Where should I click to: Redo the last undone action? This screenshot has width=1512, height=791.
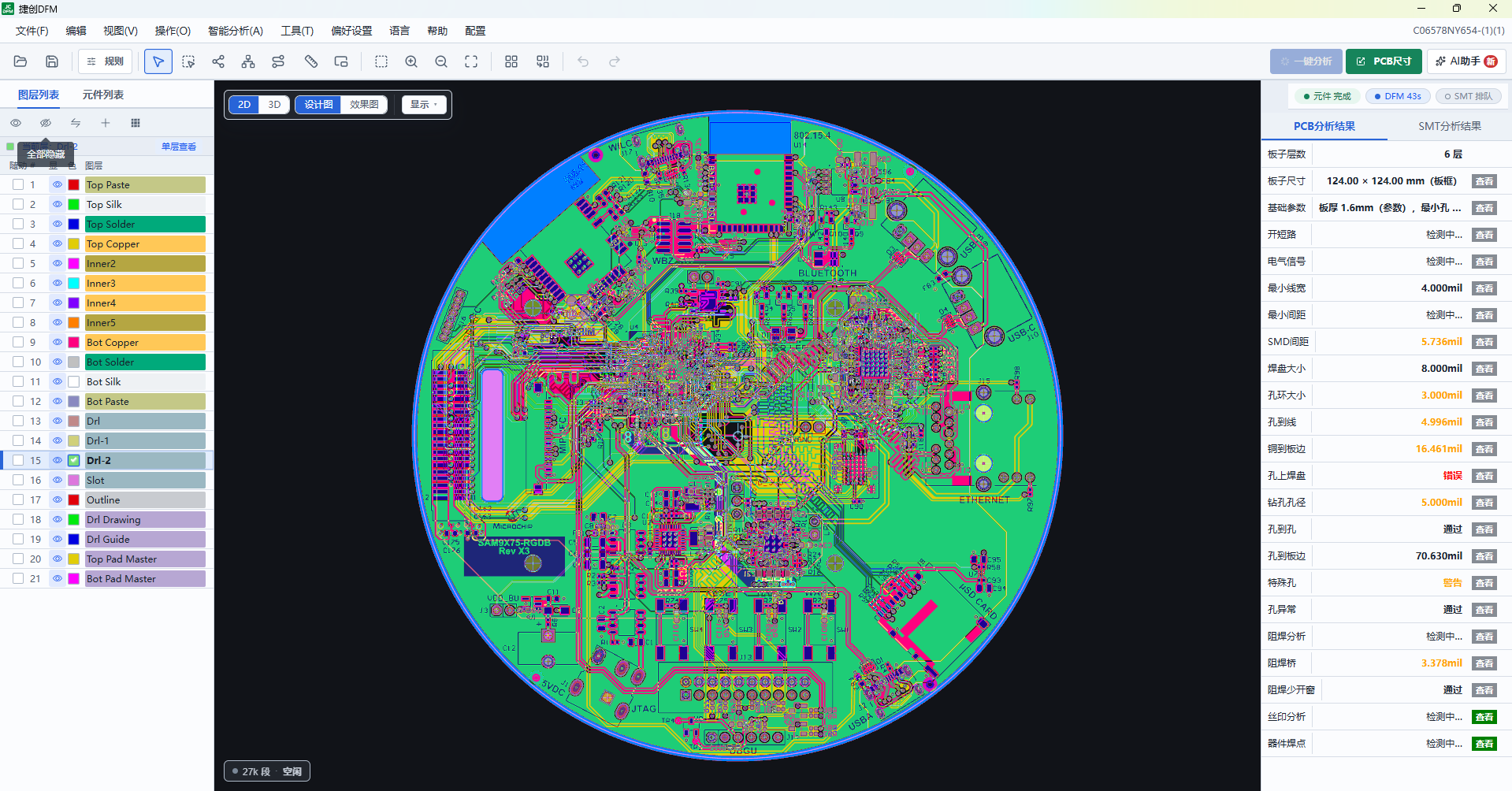click(615, 61)
